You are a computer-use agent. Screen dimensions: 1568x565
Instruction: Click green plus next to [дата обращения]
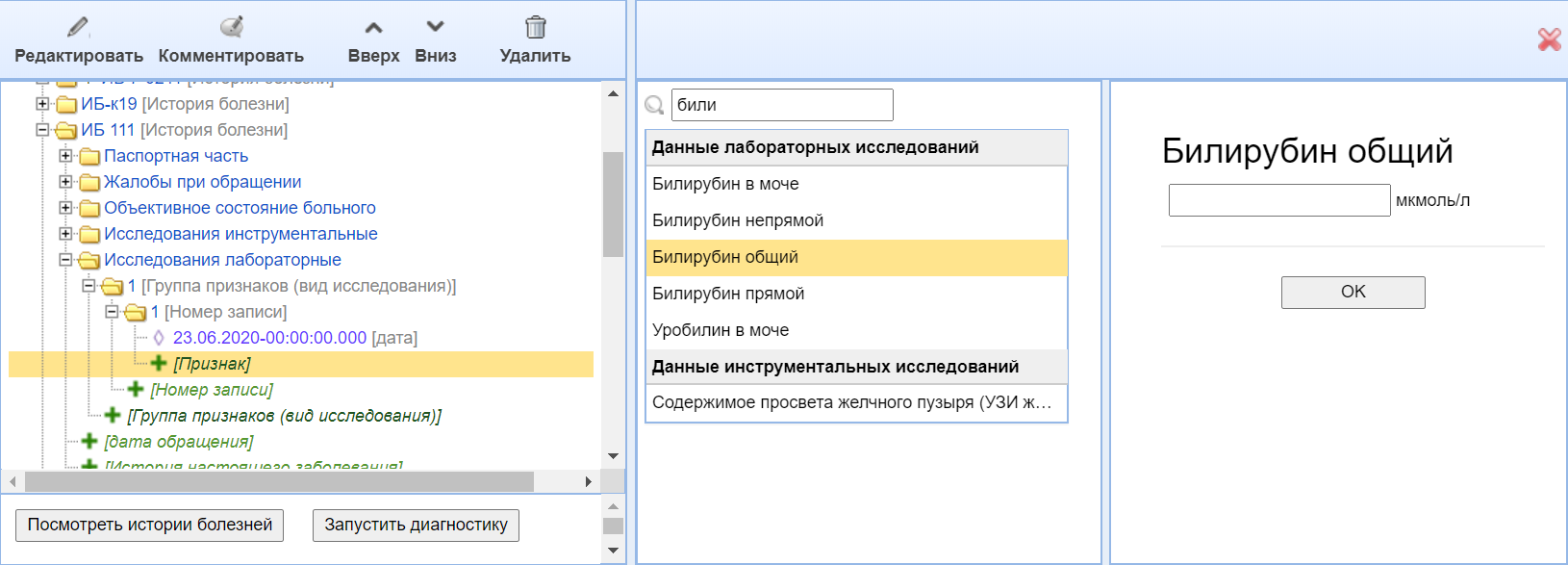pyautogui.click(x=89, y=441)
